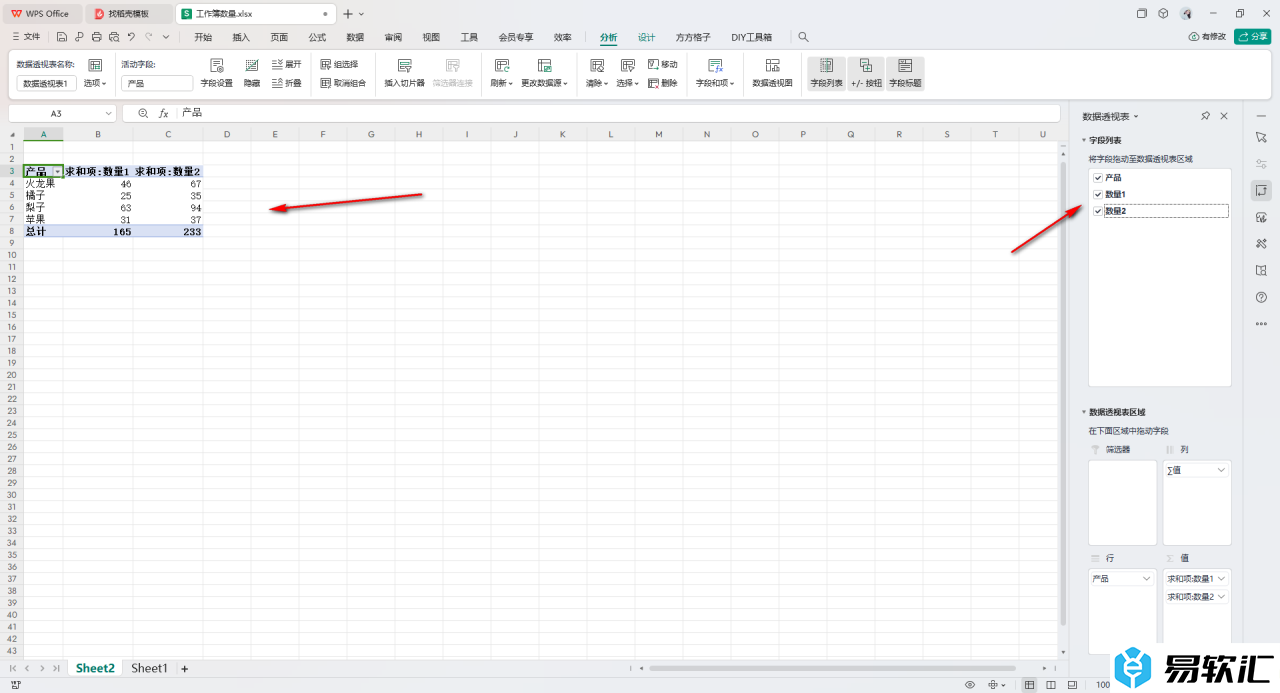Open the 插入 ribbon tab
This screenshot has height=693, width=1280.
coord(241,37)
